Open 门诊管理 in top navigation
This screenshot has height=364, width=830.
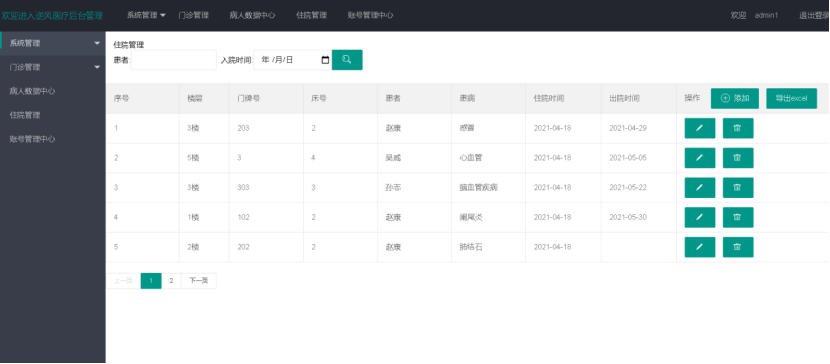point(193,15)
